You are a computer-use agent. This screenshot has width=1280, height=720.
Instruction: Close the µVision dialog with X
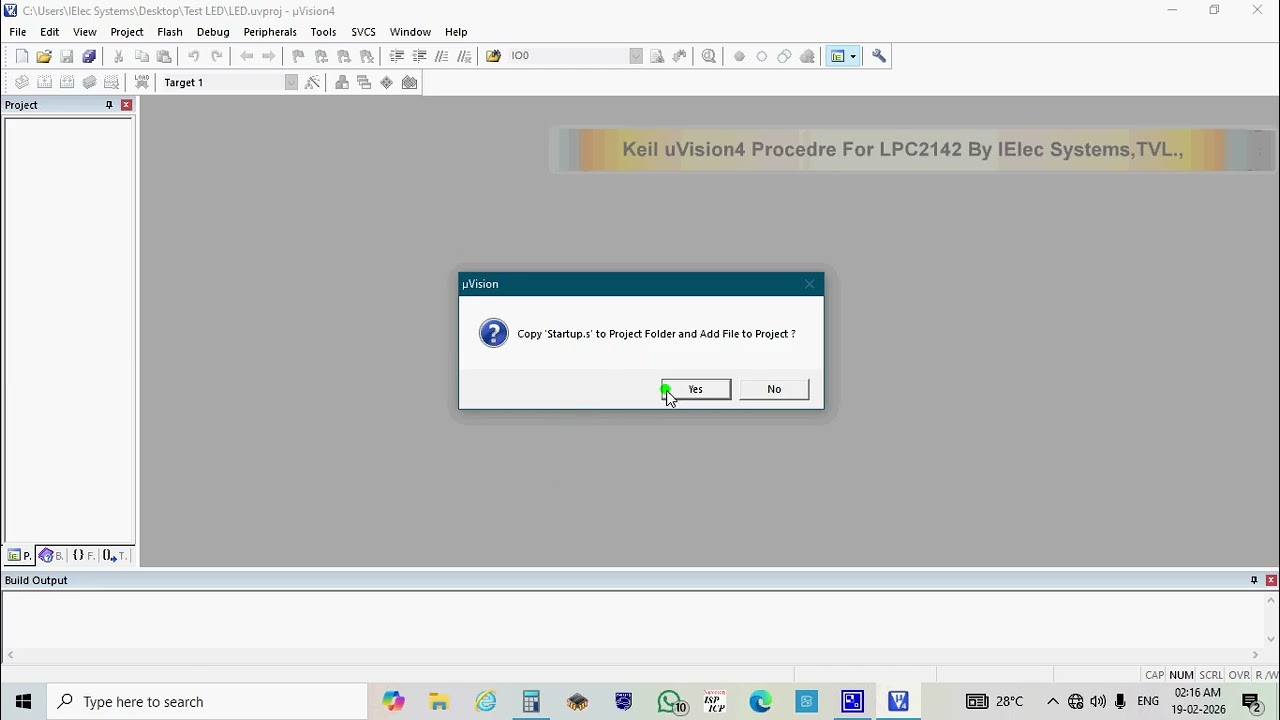[809, 284]
